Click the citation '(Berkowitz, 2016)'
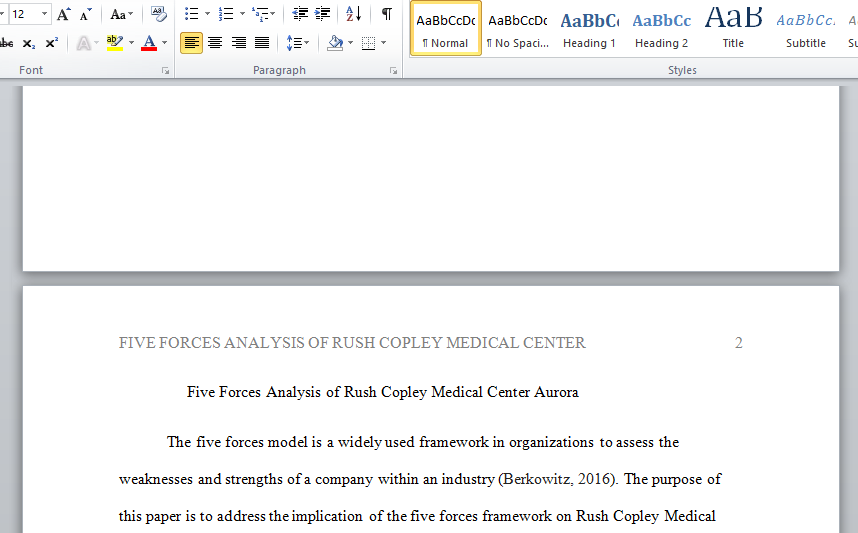This screenshot has width=858, height=533. (x=558, y=479)
